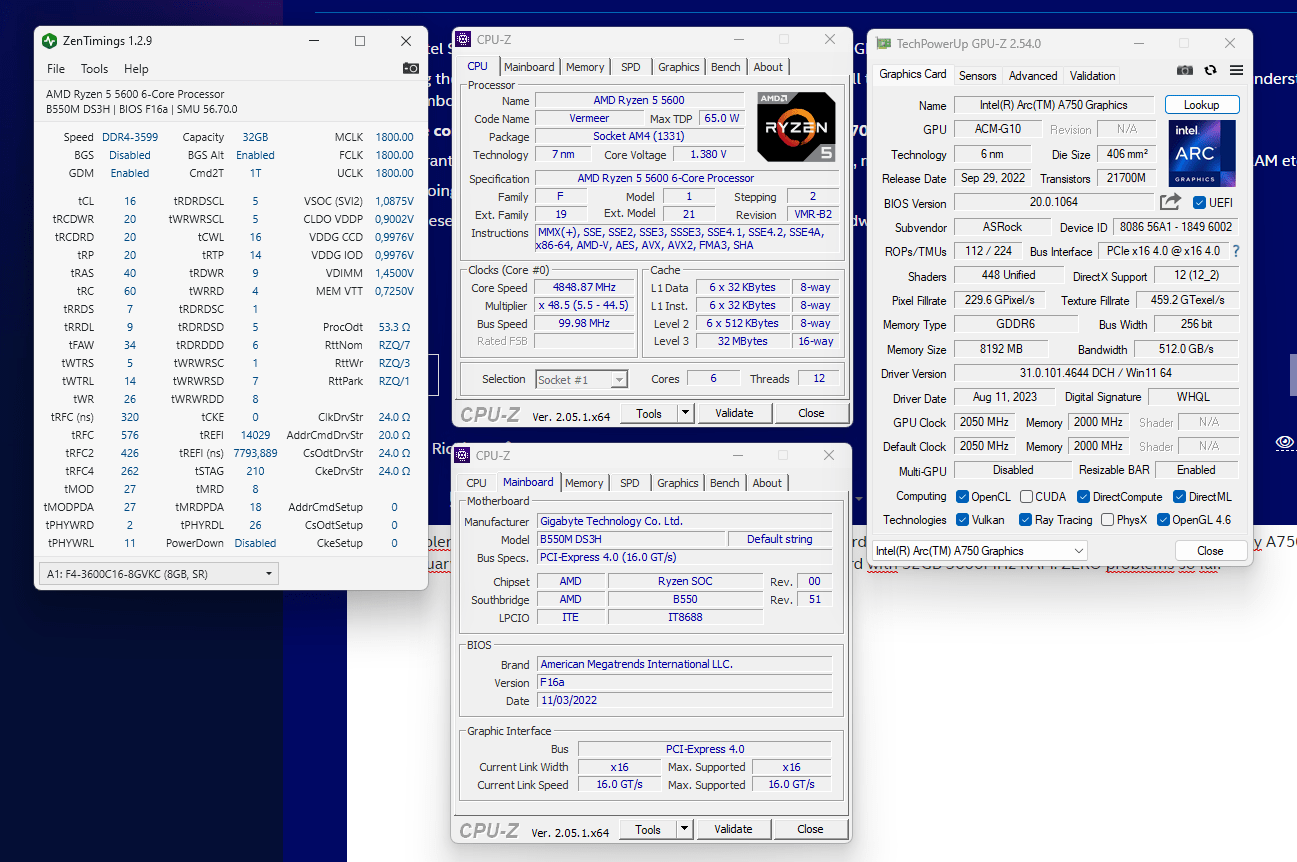Click the share icon beside GPU-Z BIOS Version
1297x862 pixels.
[1172, 201]
